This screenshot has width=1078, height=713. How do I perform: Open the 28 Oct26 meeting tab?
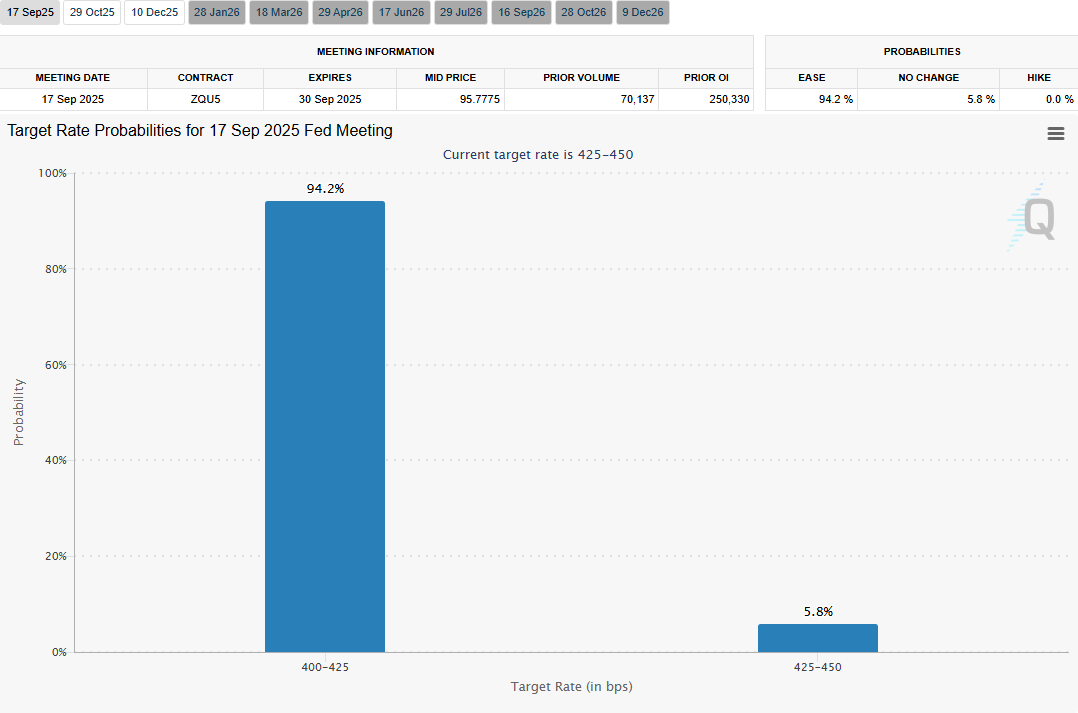pos(583,13)
